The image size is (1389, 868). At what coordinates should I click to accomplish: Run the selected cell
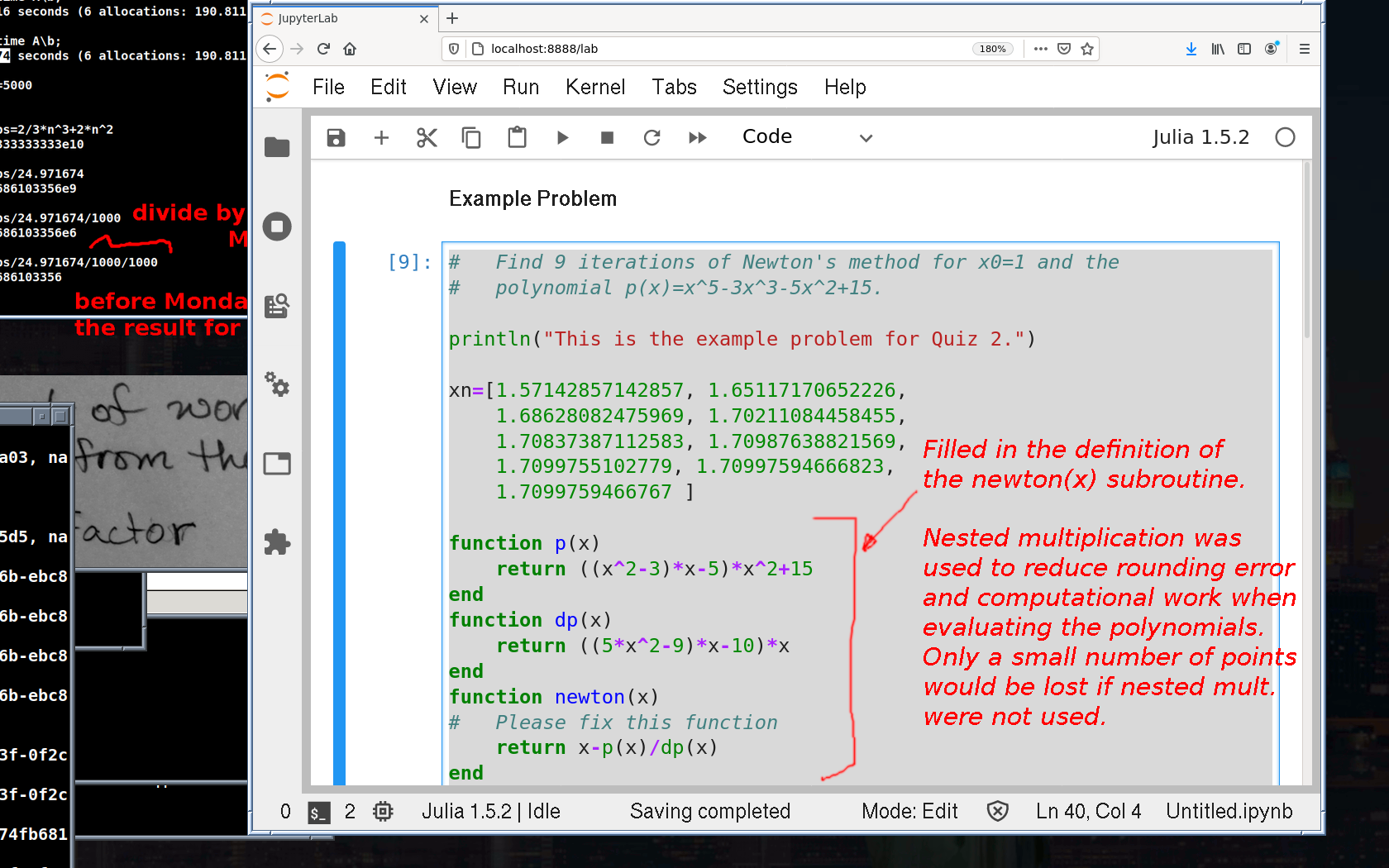562,137
